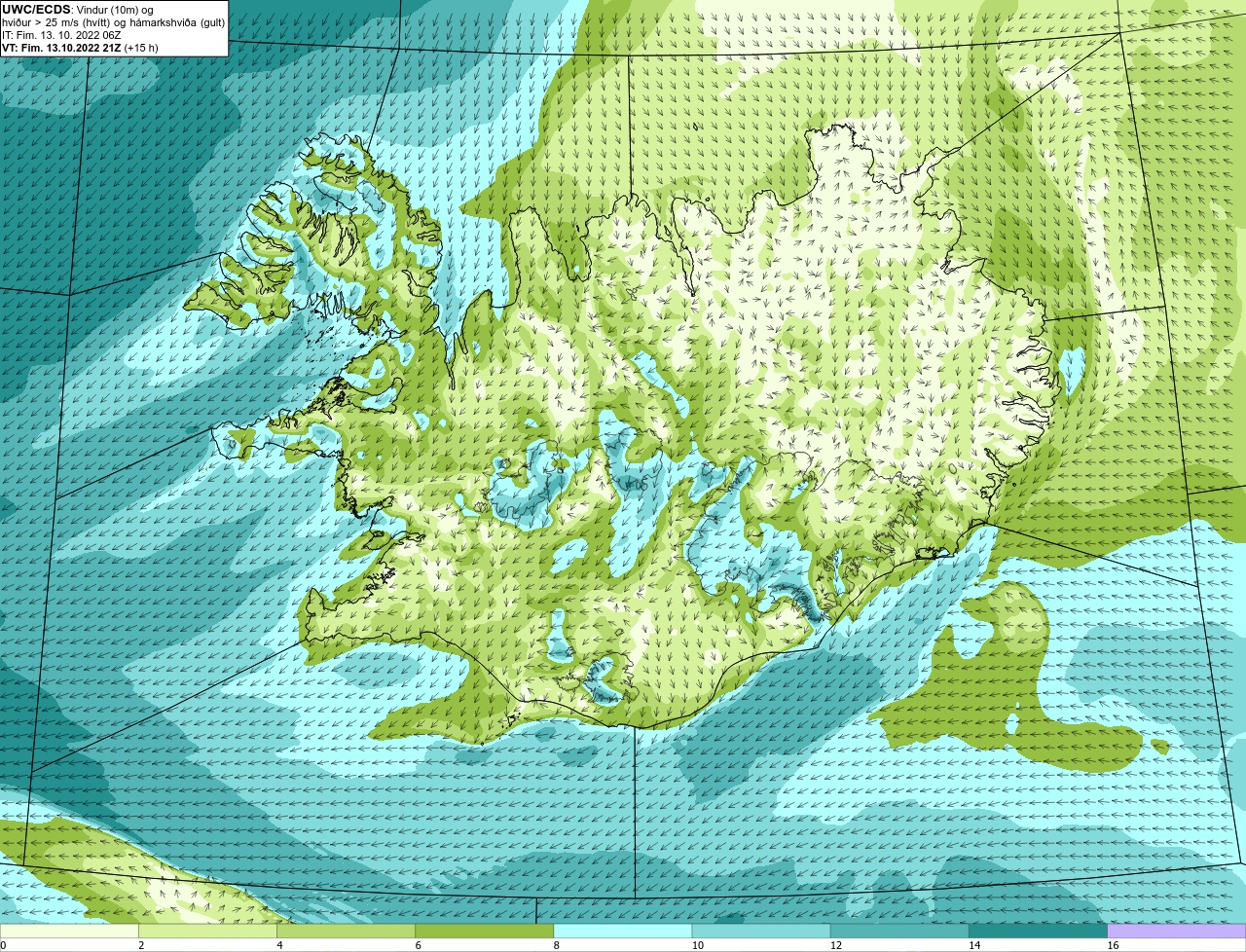Viewport: 1246px width, 952px height.
Task: Click the '14' label on the color scale
Action: click(974, 945)
